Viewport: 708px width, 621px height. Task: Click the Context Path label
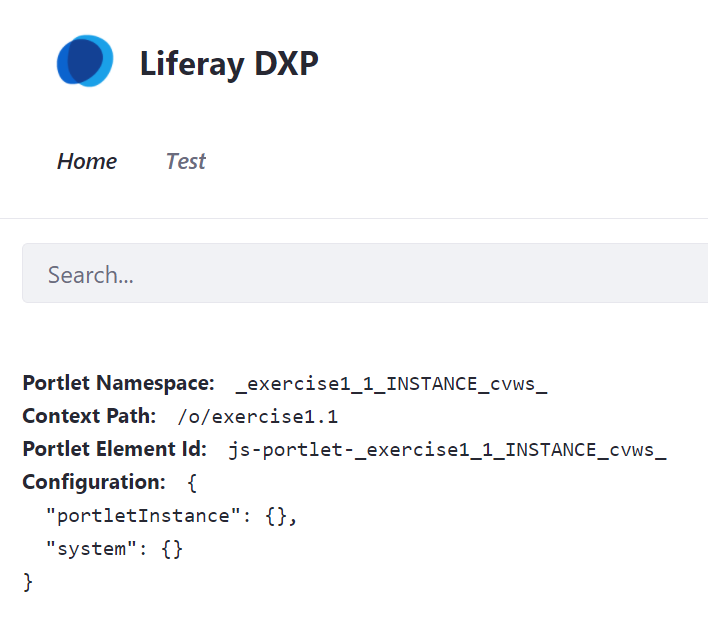pos(89,416)
